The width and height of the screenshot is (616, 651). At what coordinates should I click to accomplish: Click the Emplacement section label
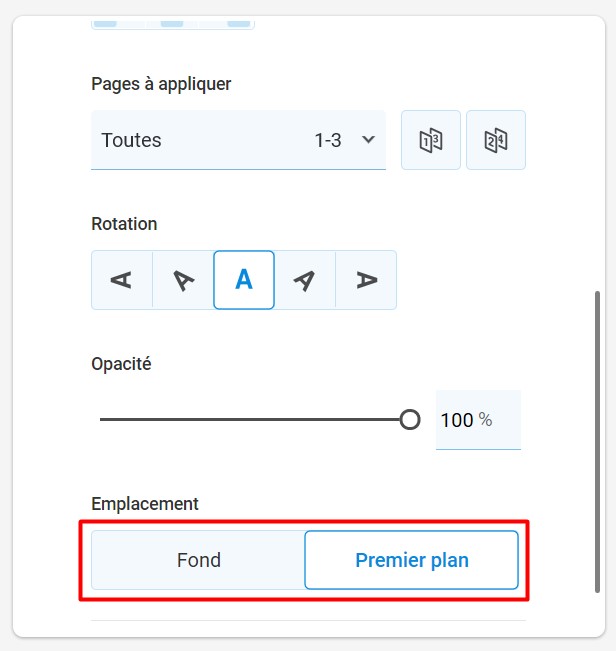coord(145,504)
